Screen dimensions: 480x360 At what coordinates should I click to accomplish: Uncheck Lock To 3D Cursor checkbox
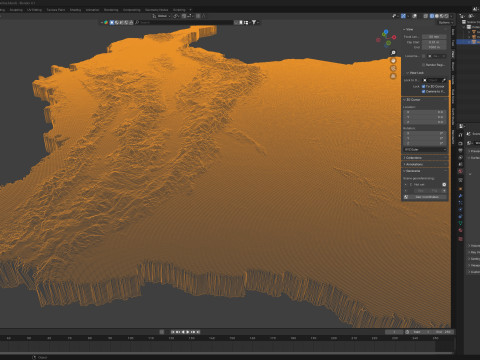[x=424, y=86]
